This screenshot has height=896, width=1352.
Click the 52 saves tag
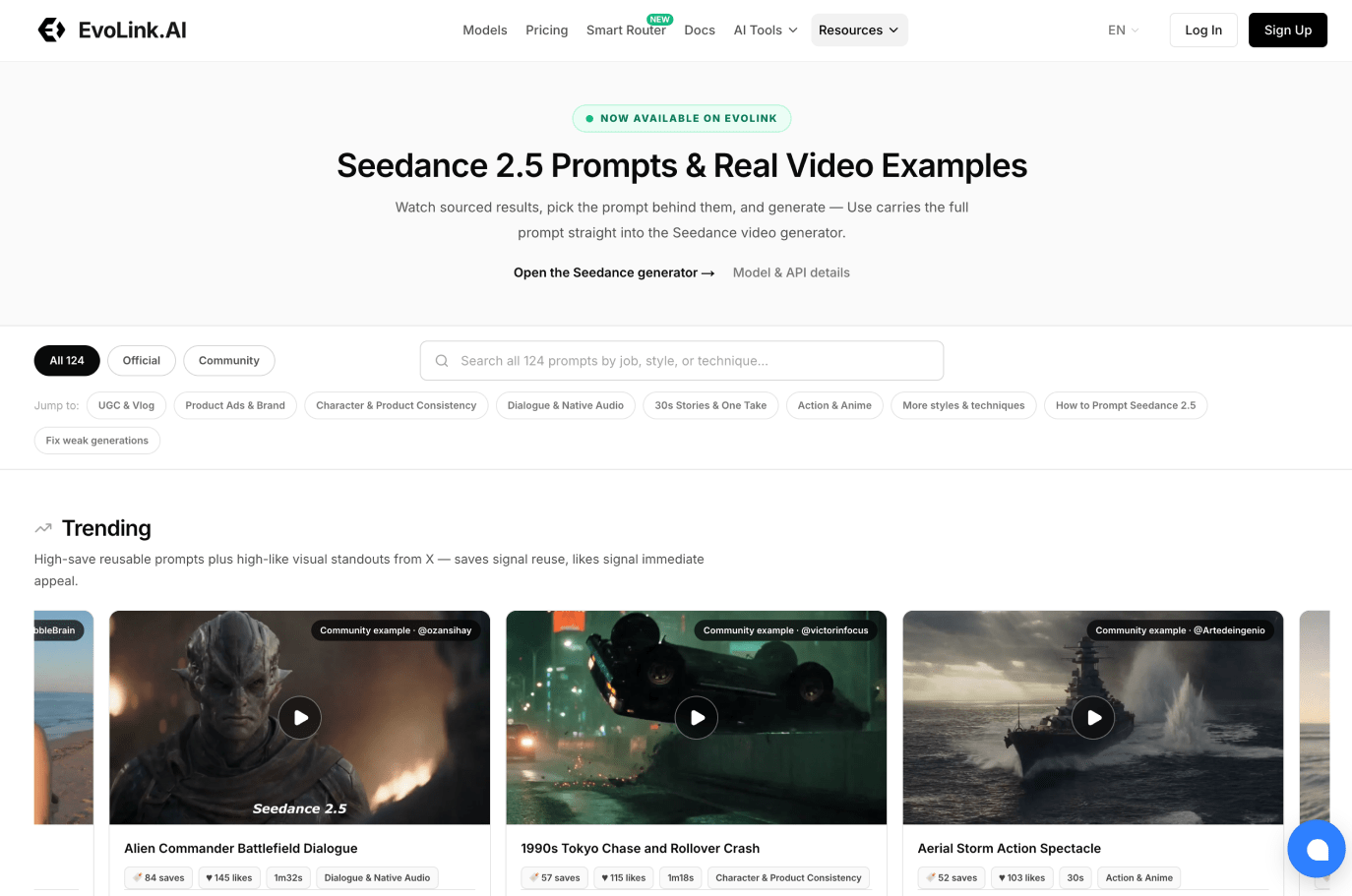click(952, 878)
